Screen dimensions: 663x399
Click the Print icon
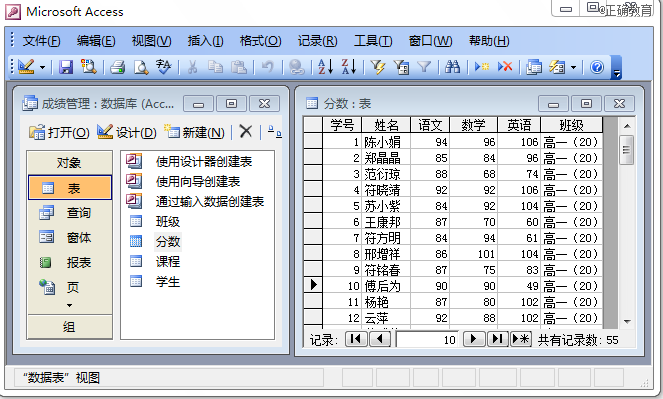click(118, 67)
